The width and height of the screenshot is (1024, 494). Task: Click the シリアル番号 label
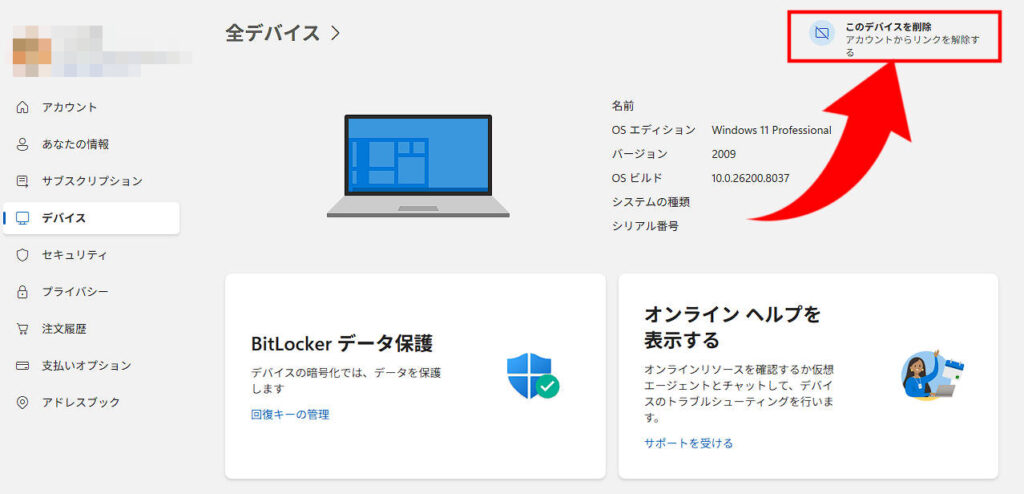(645, 226)
